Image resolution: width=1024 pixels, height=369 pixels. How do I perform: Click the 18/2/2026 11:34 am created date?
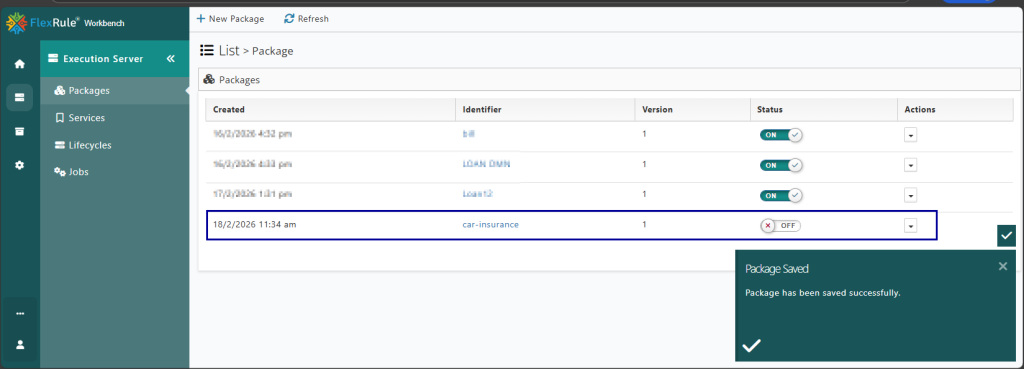(x=255, y=225)
